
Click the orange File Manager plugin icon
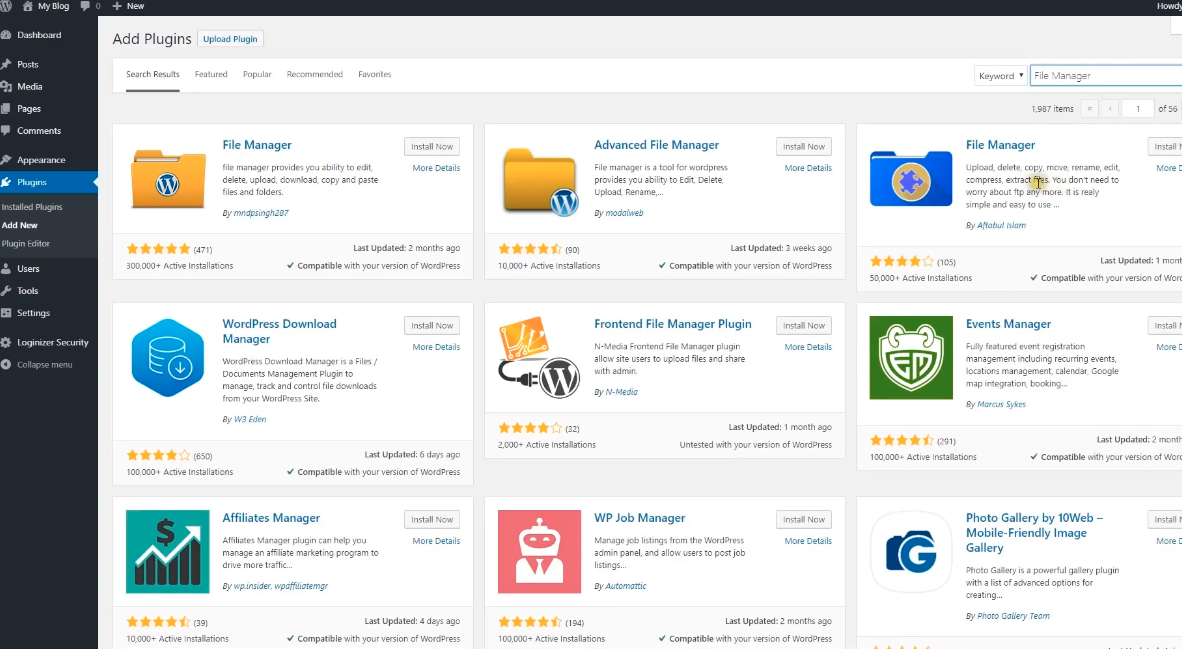pyautogui.click(x=168, y=179)
